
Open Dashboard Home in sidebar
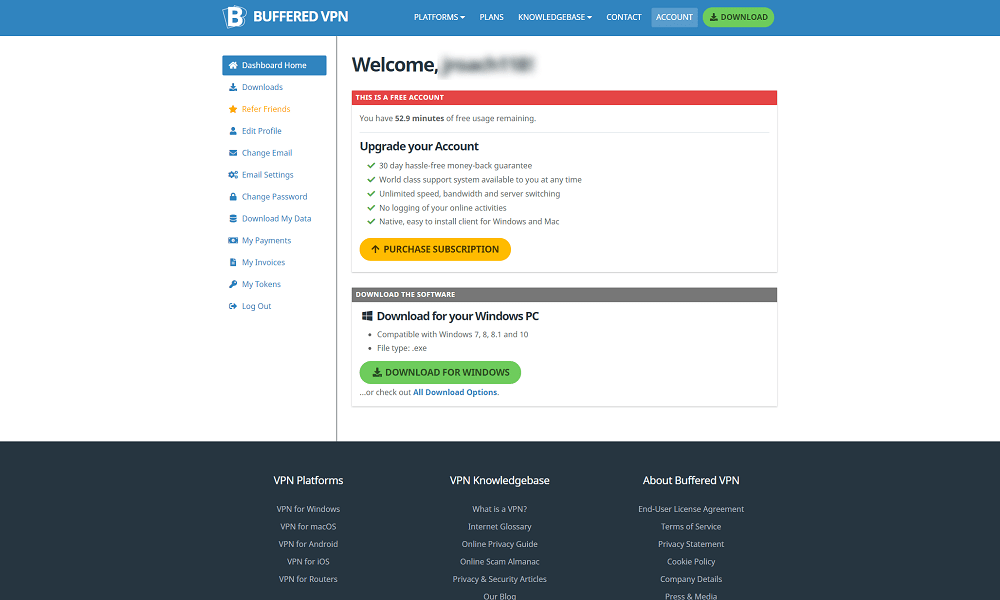click(274, 65)
